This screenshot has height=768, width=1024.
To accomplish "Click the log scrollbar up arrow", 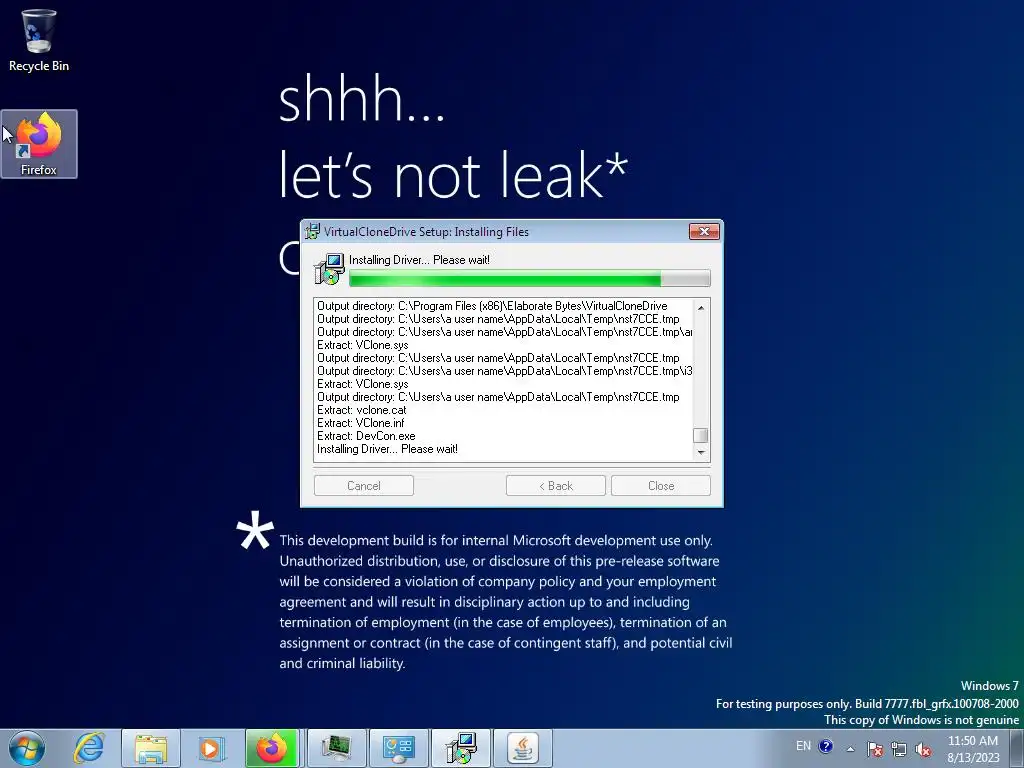I will click(x=701, y=308).
